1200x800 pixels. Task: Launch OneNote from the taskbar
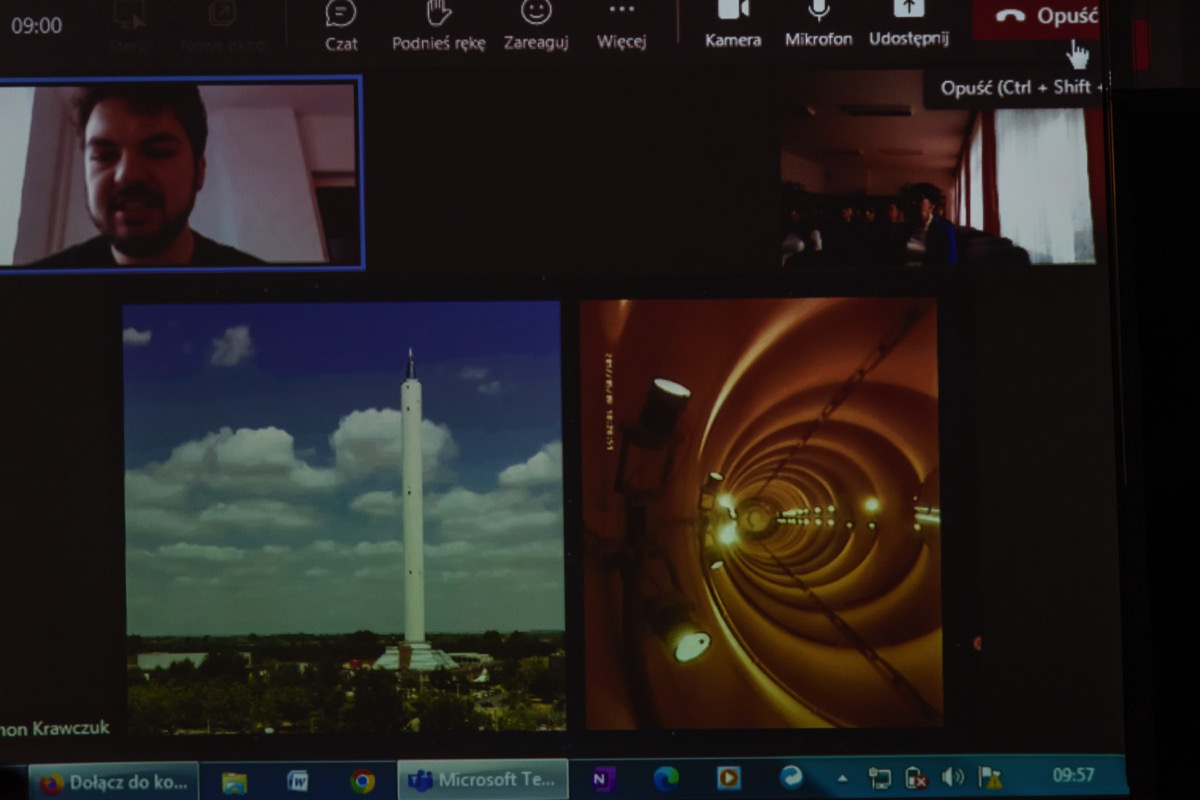603,779
